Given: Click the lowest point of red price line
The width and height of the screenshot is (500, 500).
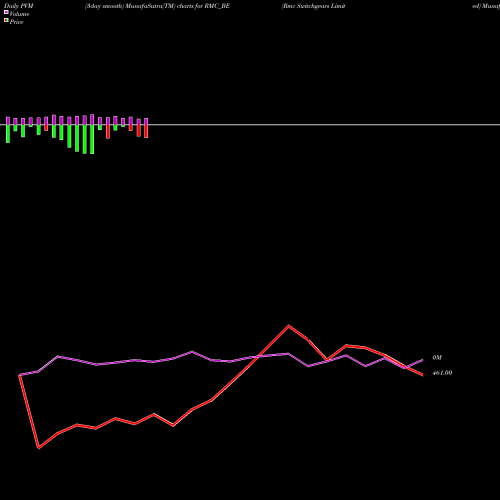Looking at the screenshot, I should click(x=39, y=448).
